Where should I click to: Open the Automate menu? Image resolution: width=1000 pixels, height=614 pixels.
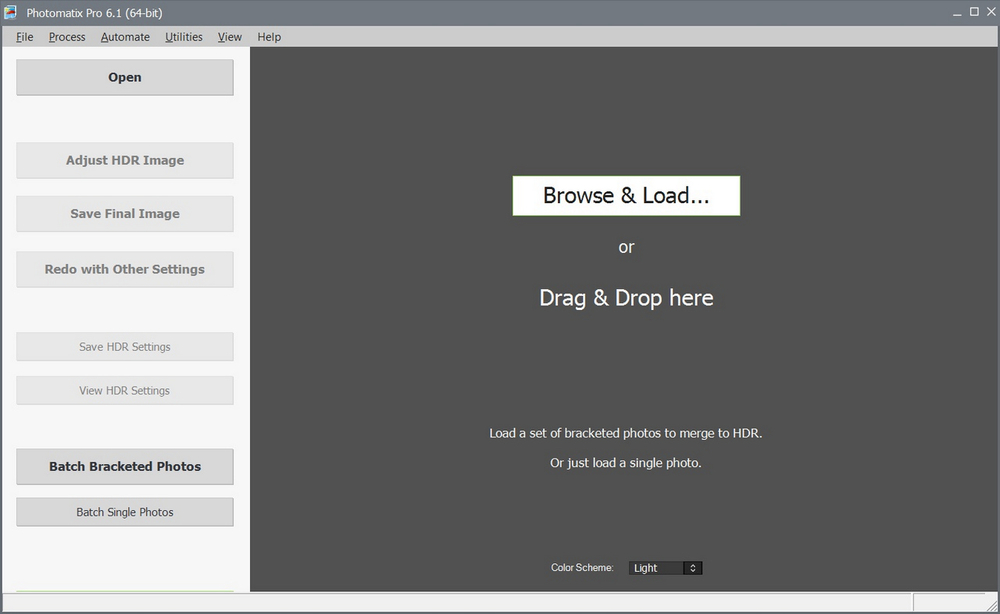125,37
